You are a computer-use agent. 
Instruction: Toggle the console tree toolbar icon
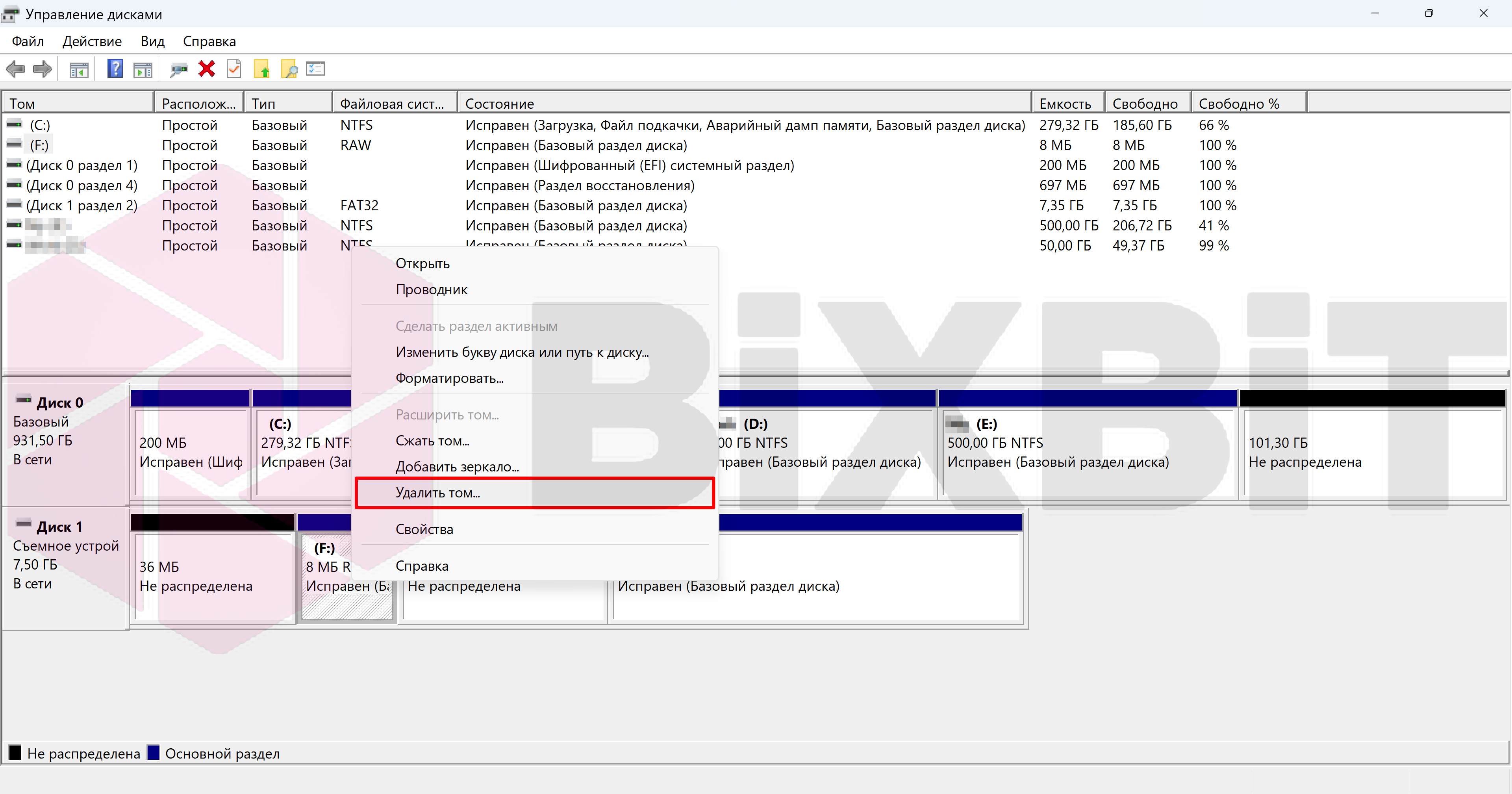tap(79, 69)
